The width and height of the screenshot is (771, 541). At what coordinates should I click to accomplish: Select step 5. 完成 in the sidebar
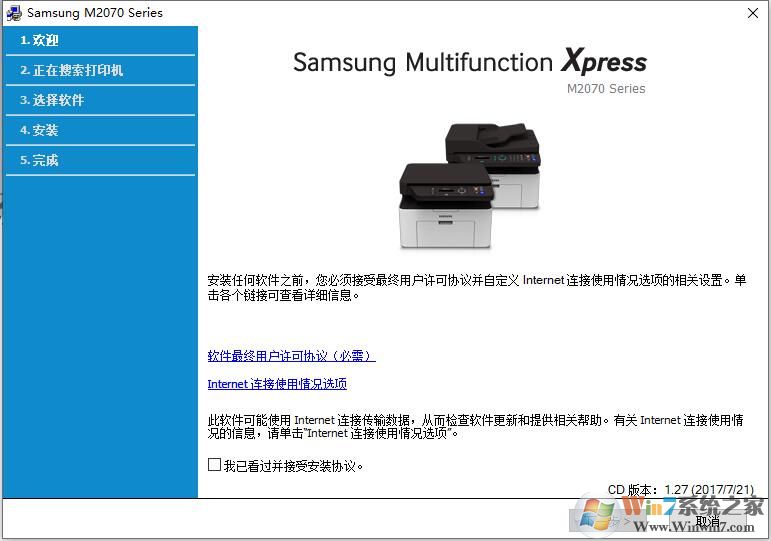coord(100,160)
